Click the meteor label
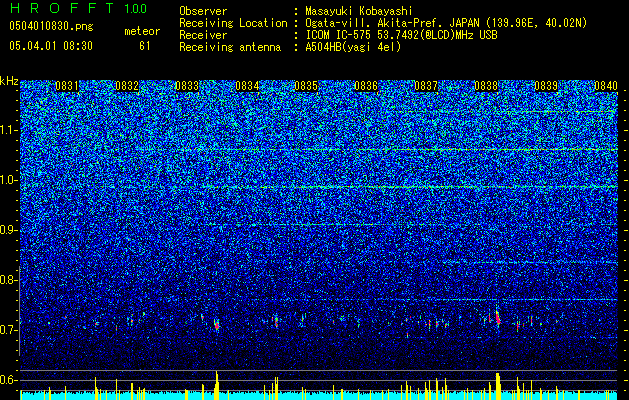Viewport: 629px width, 400px height. pyautogui.click(x=142, y=31)
